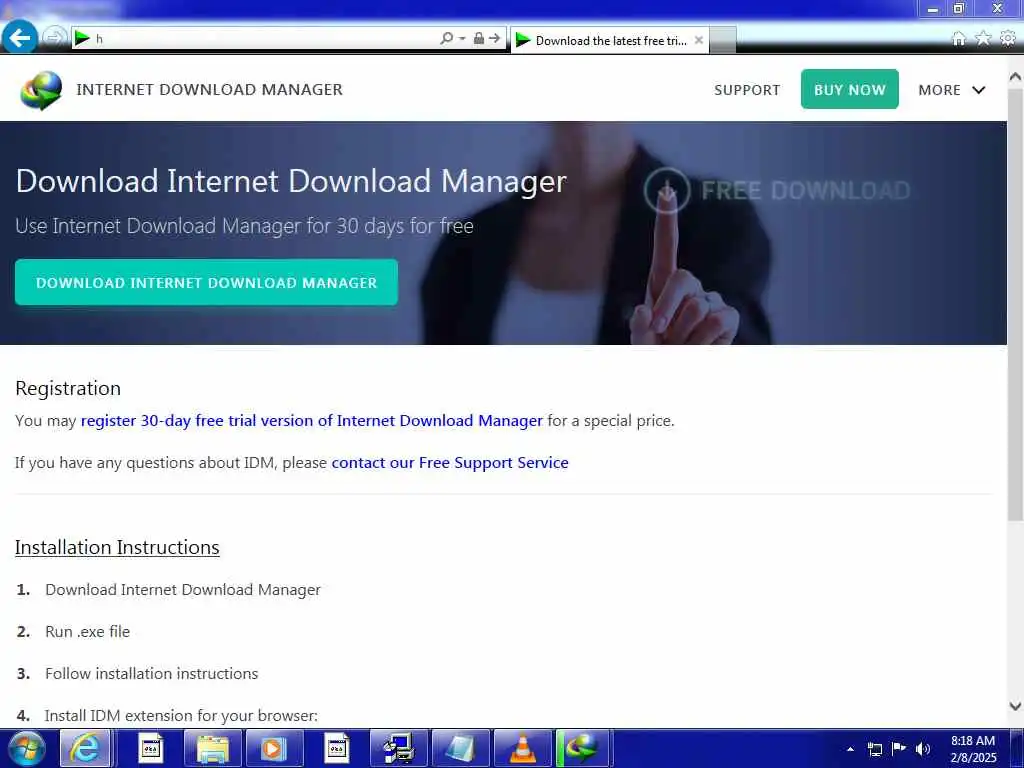Click the Registration heading
The width and height of the screenshot is (1024, 768).
[68, 388]
